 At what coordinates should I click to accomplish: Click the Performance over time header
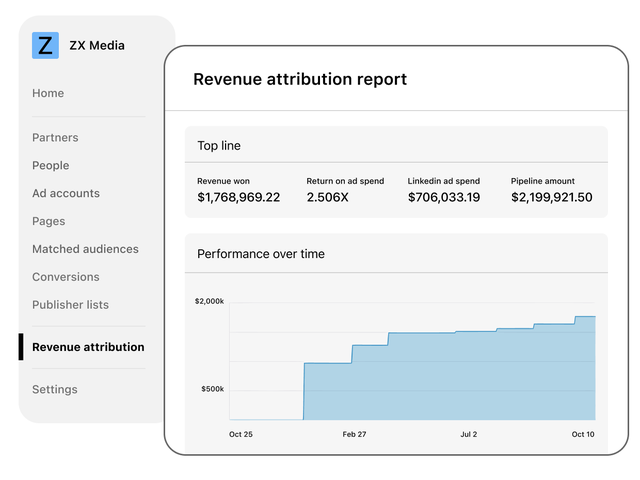[261, 254]
